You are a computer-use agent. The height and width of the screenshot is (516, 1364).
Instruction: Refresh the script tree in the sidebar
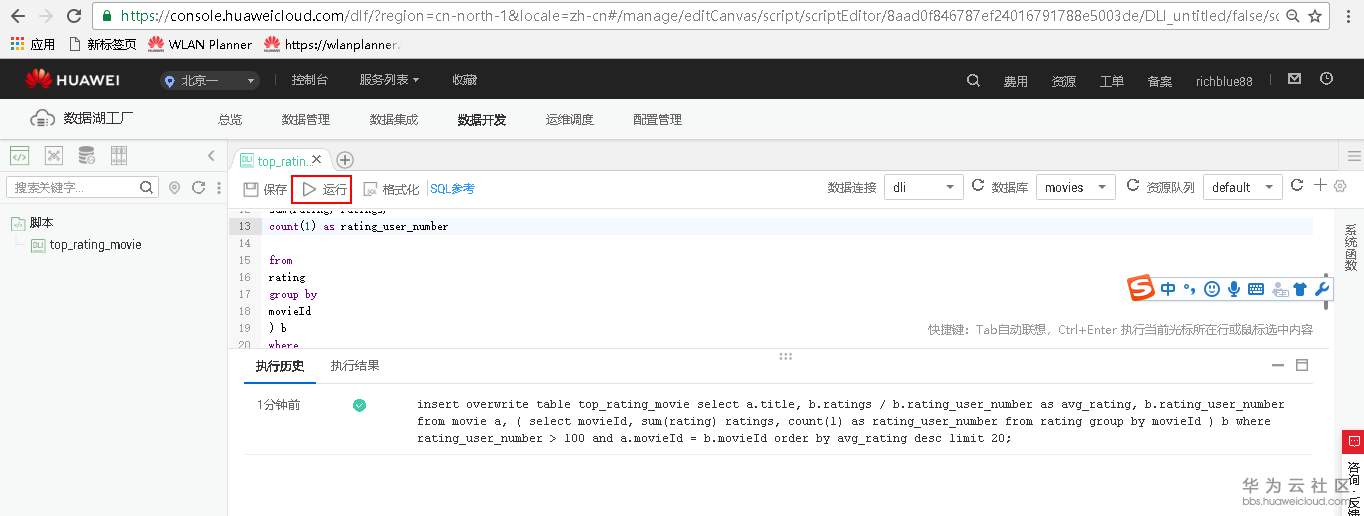pyautogui.click(x=198, y=187)
